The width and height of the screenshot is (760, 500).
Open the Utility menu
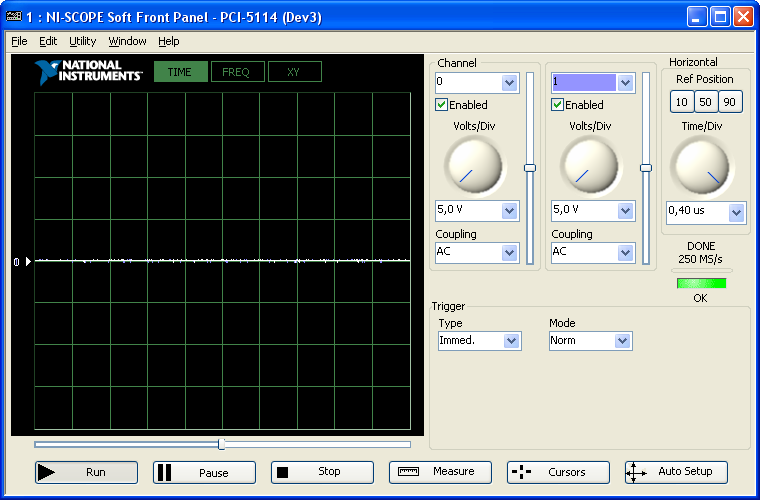pos(82,41)
